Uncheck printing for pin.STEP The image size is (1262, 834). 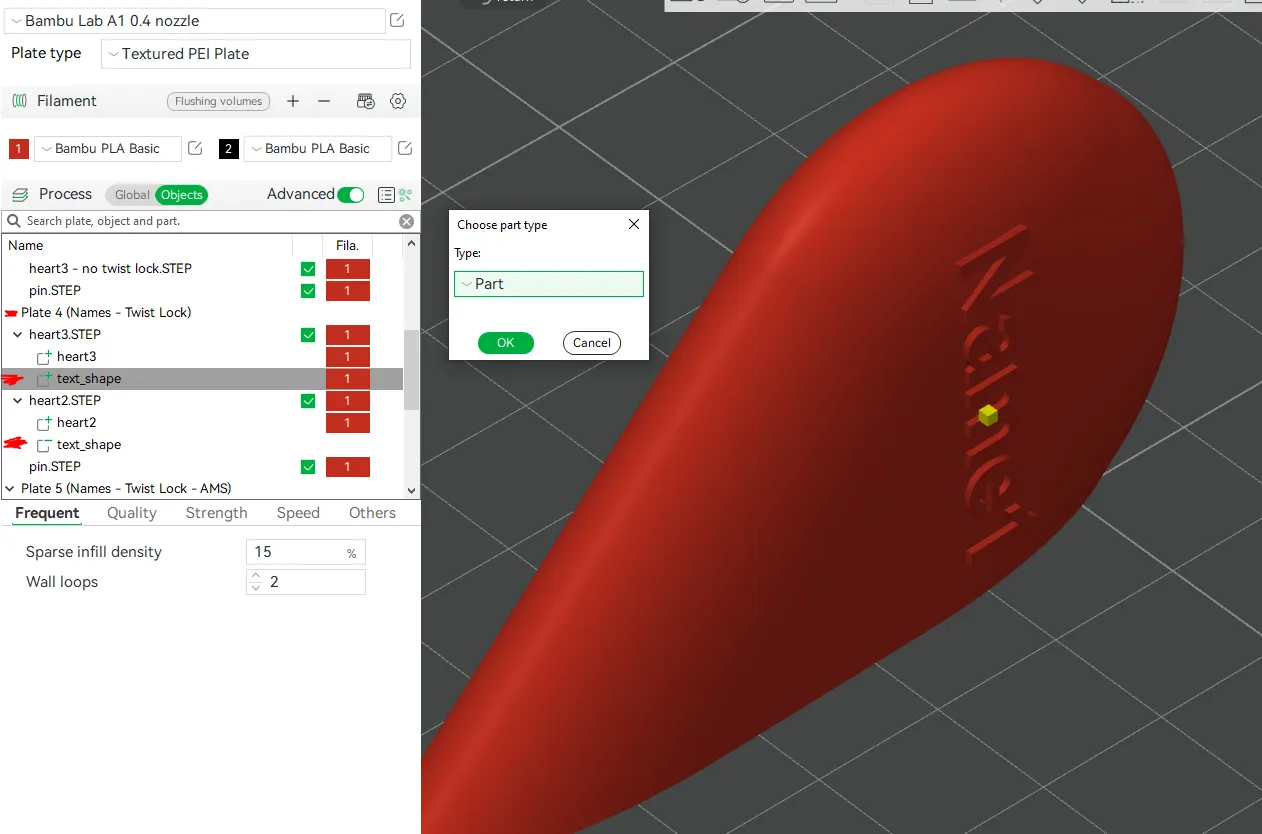click(x=307, y=466)
